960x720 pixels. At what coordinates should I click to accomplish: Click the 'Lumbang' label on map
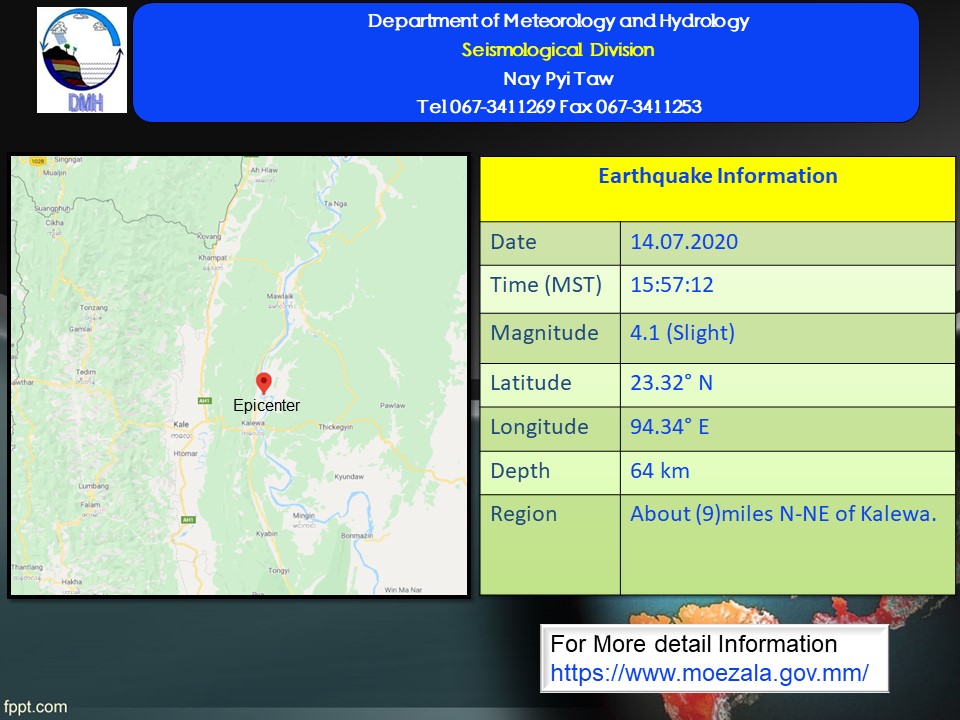point(93,486)
